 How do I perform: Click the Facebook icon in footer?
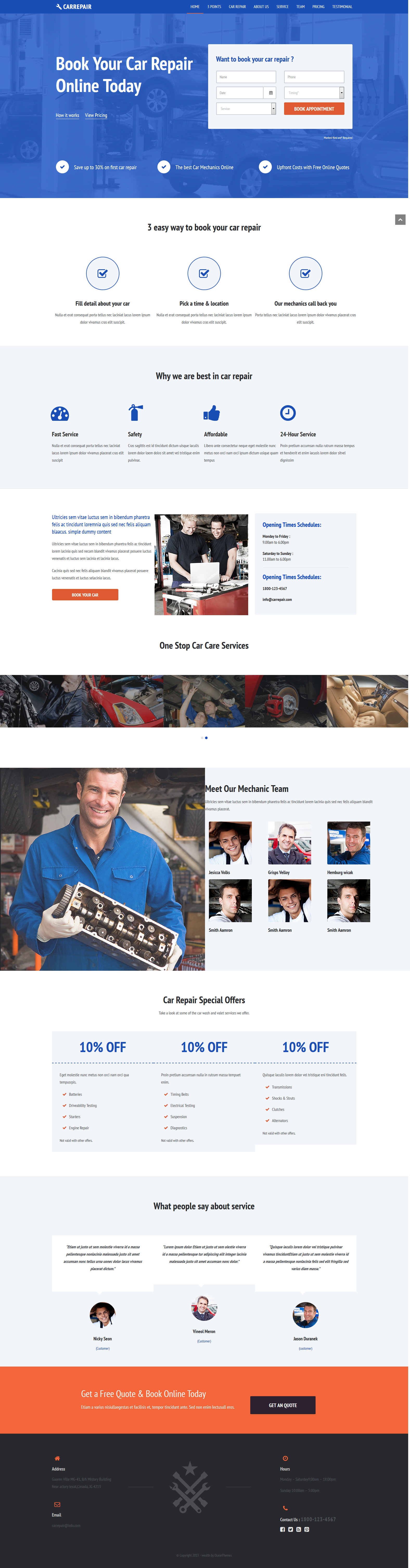click(x=283, y=1529)
